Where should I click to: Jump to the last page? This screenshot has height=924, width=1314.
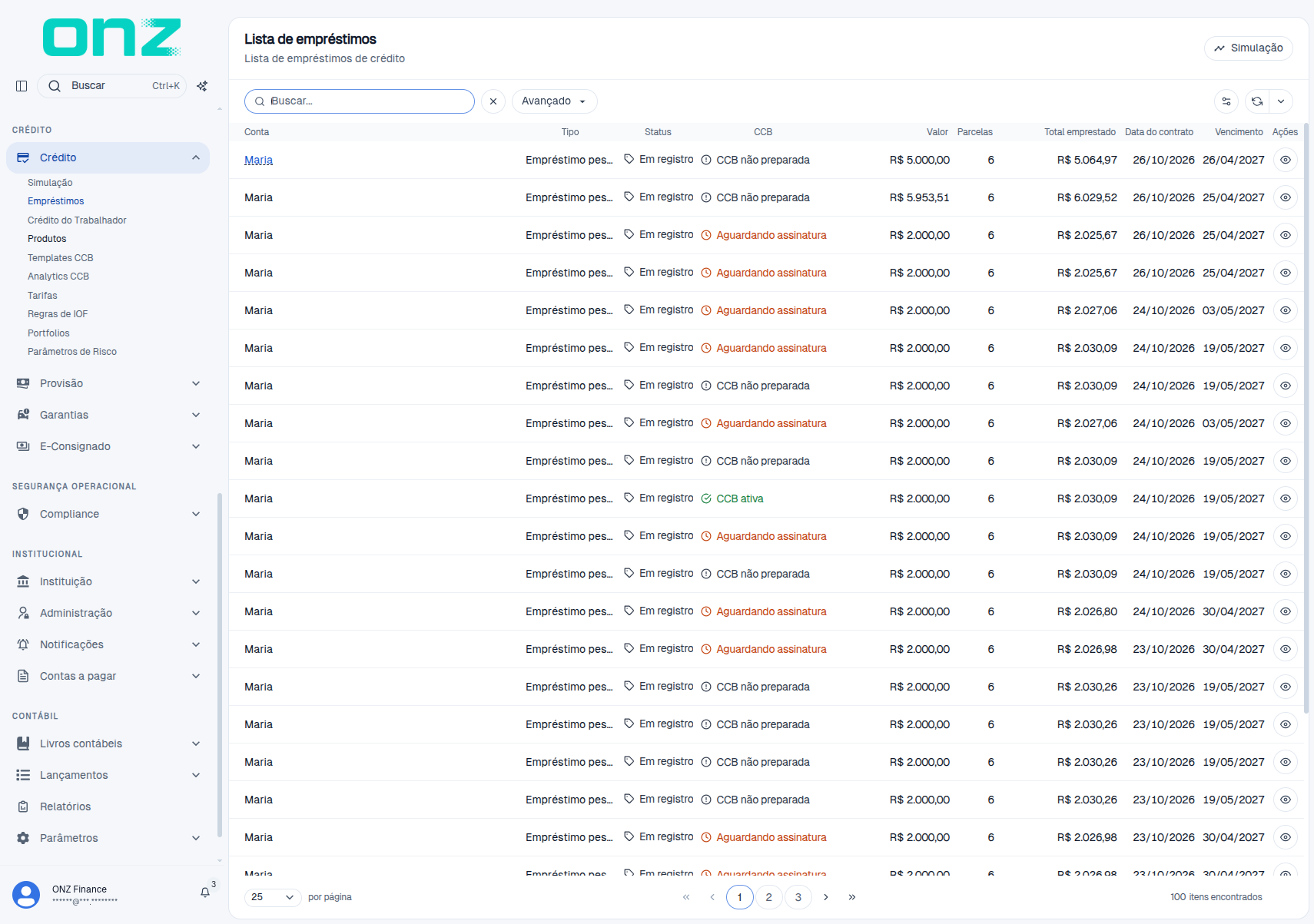[852, 897]
